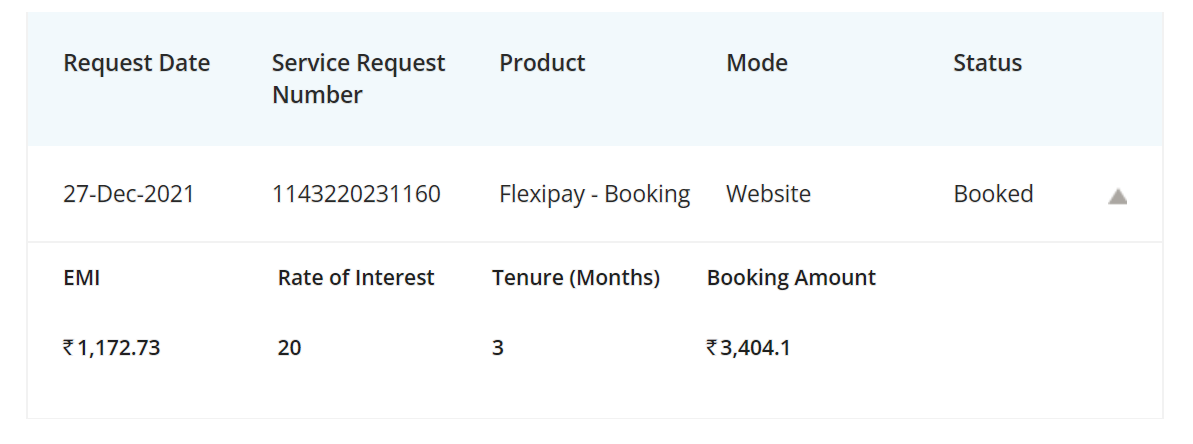This screenshot has height=444, width=1193.
Task: Click the EMI value ₹1,172.73
Action: [112, 348]
